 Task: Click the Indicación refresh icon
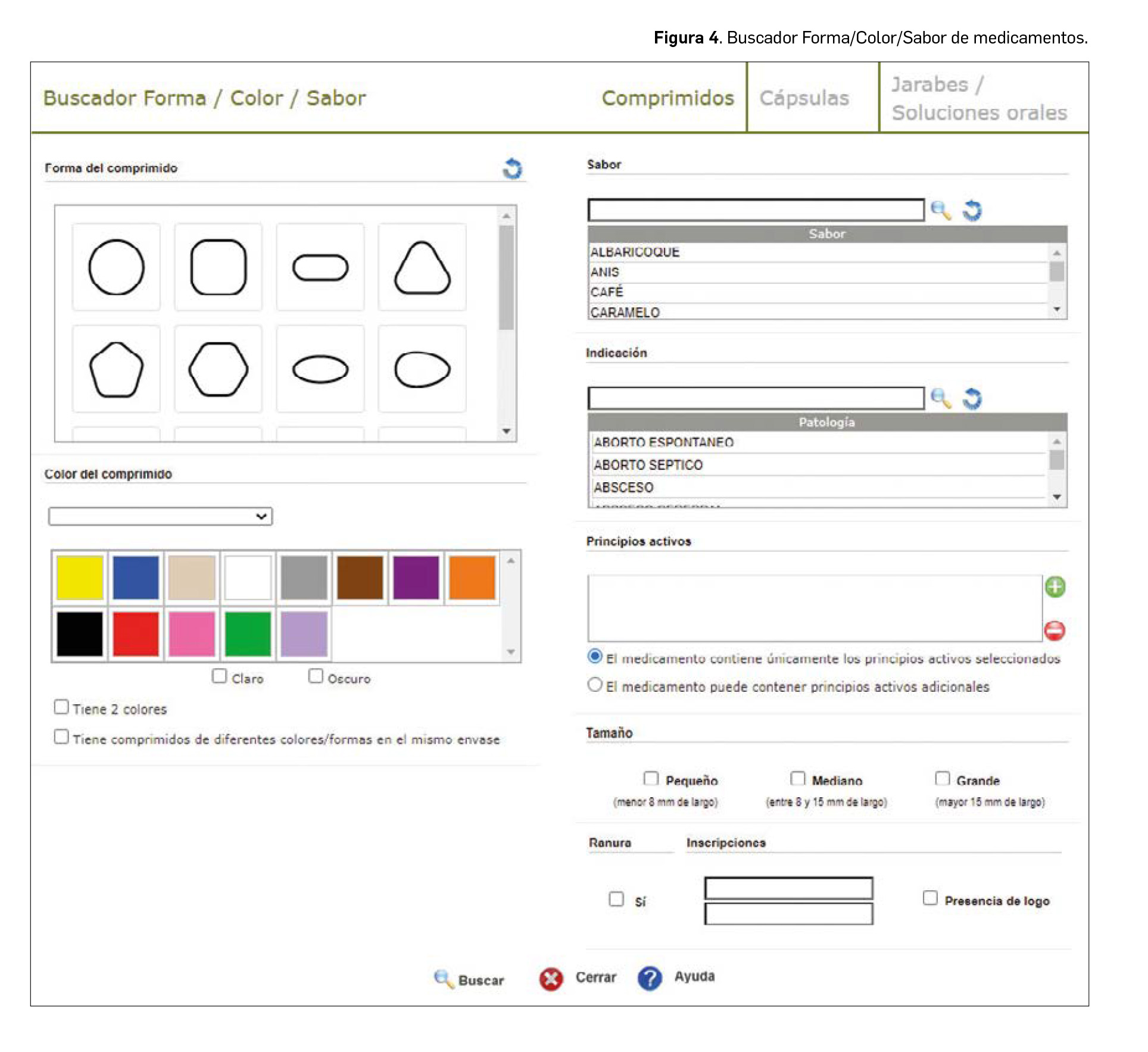[x=972, y=398]
